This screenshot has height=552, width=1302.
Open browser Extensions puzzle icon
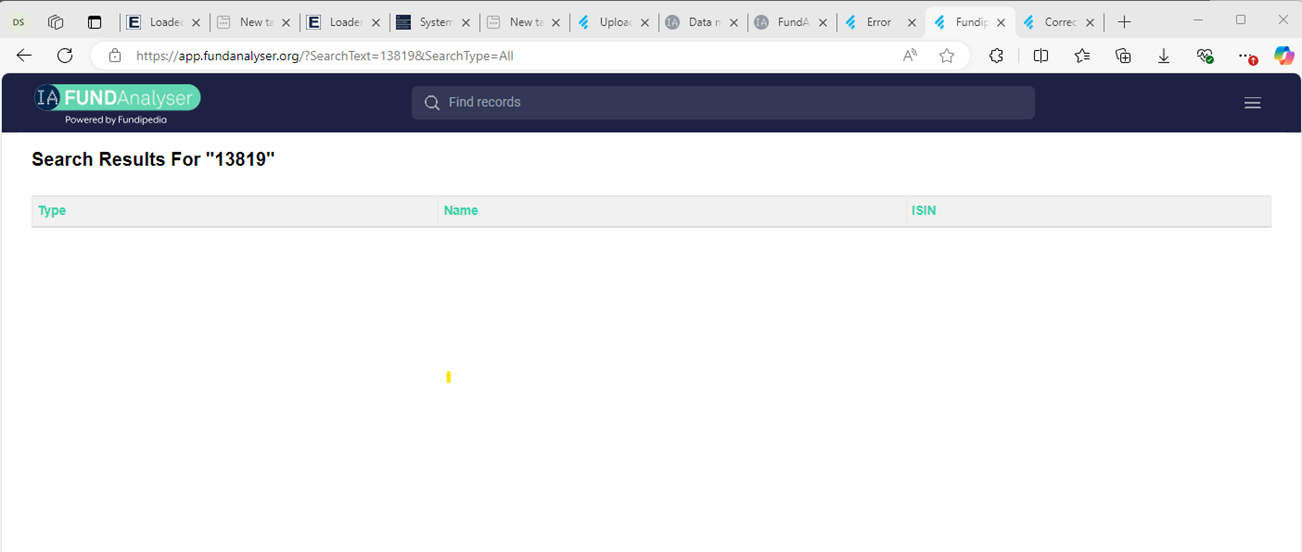(996, 56)
